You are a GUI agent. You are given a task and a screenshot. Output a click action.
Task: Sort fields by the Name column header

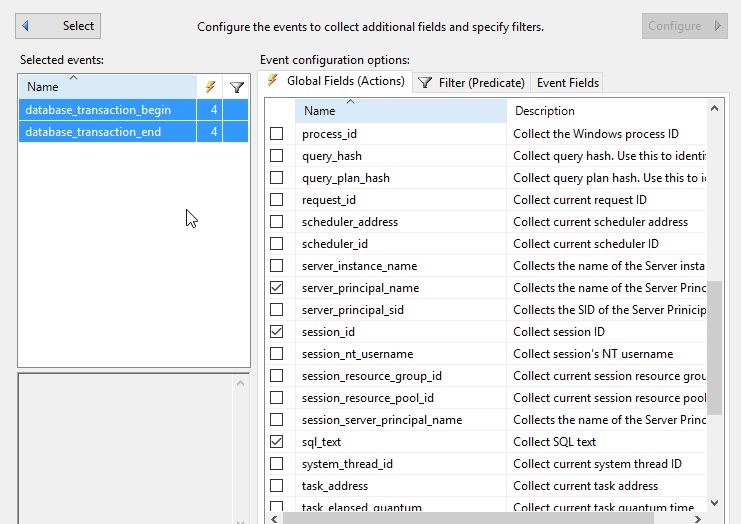(x=400, y=111)
